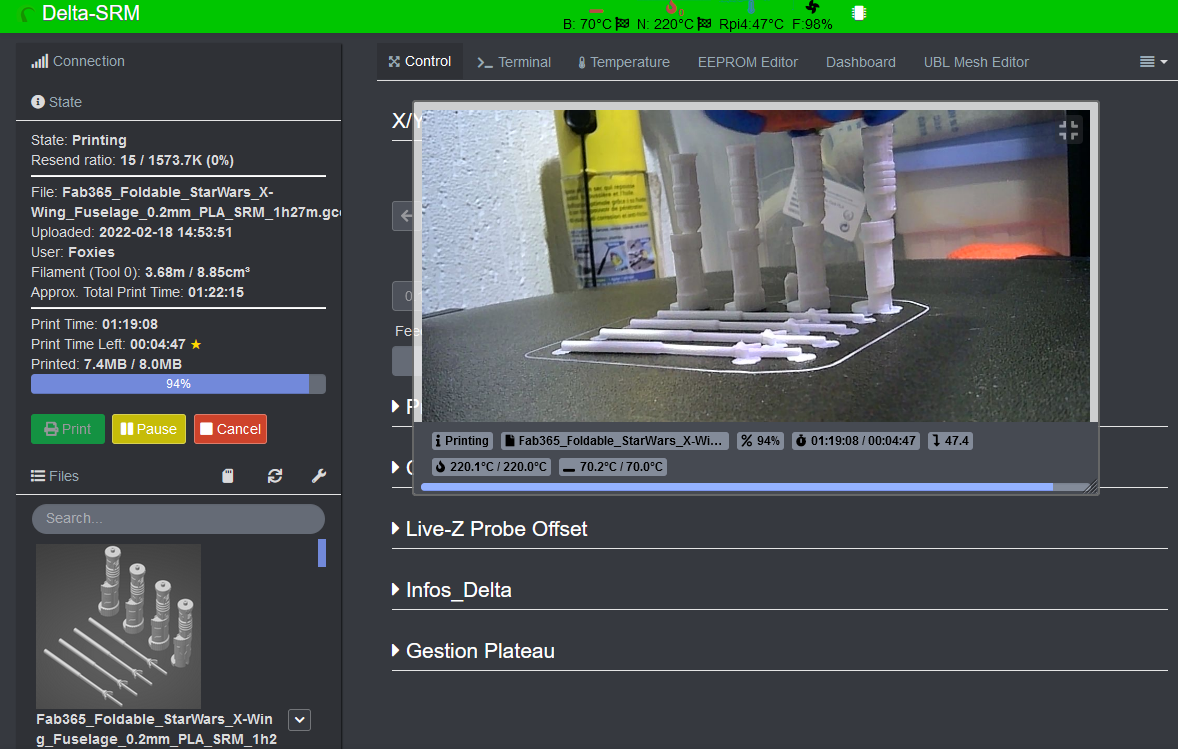The width and height of the screenshot is (1178, 749).
Task: Open file settings wrench icon
Action: point(319,477)
